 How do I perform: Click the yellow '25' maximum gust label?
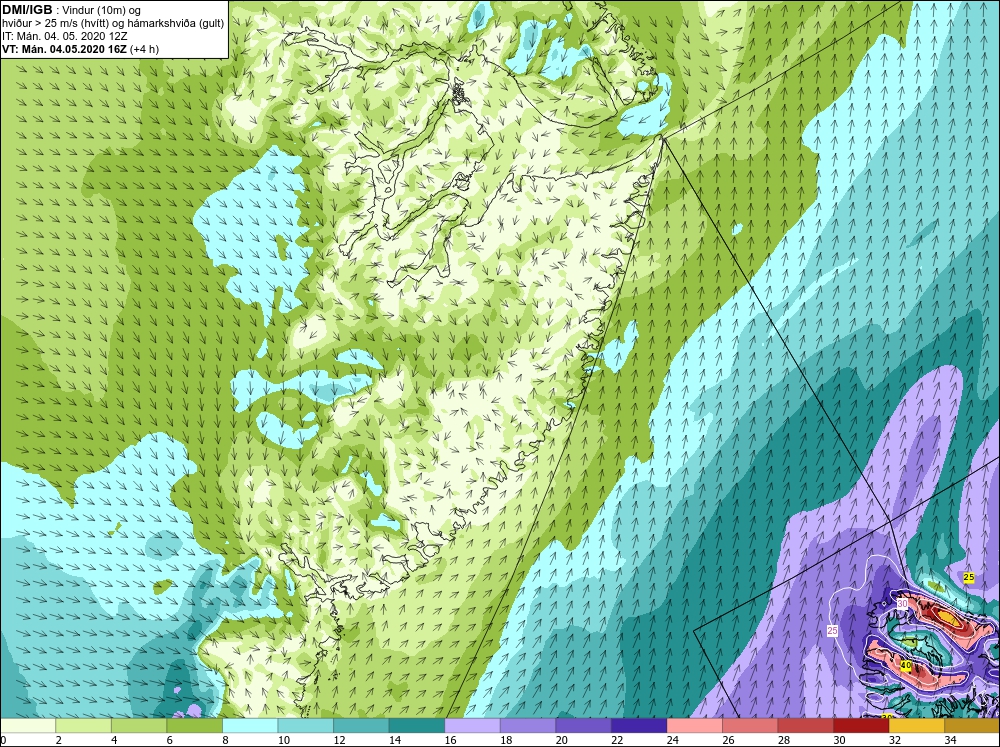(969, 577)
